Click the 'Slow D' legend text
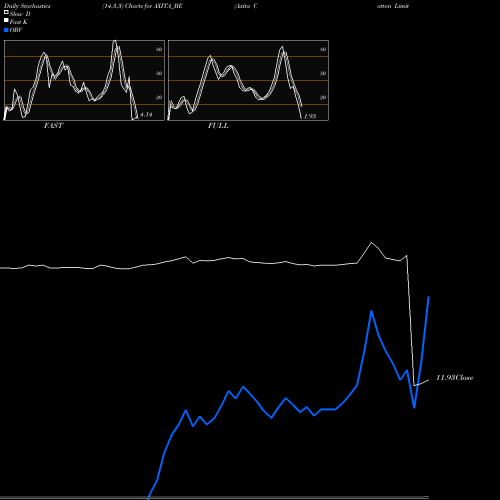The width and height of the screenshot is (500, 500). pos(20,14)
